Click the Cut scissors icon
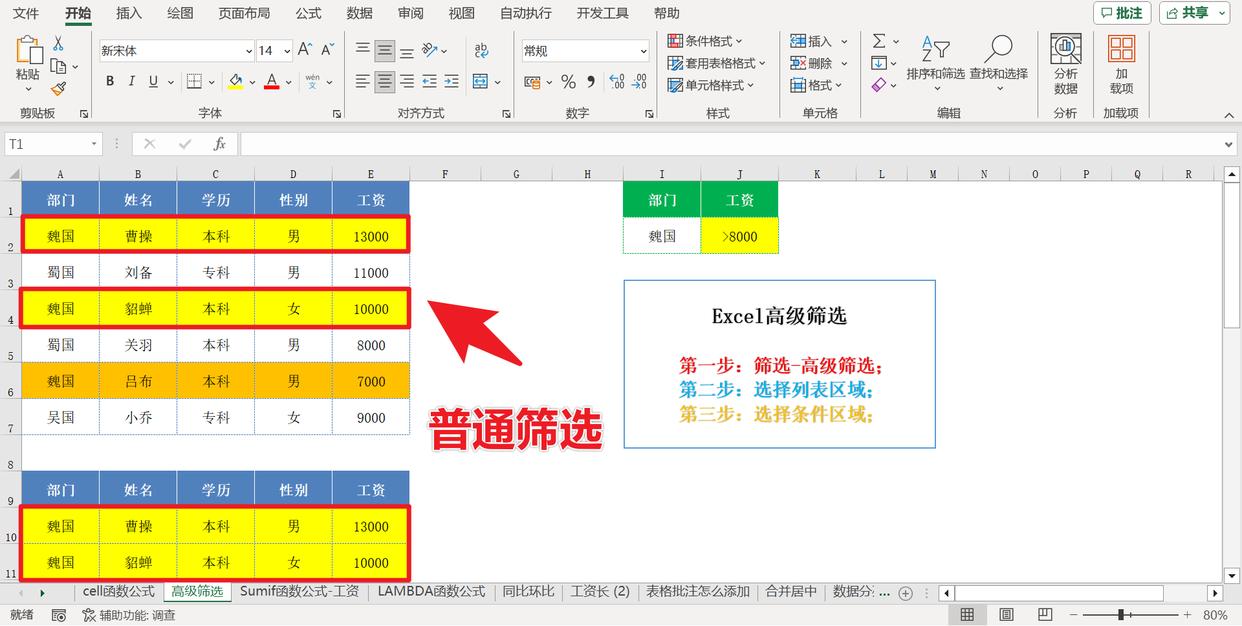This screenshot has height=626, width=1242. pos(58,44)
